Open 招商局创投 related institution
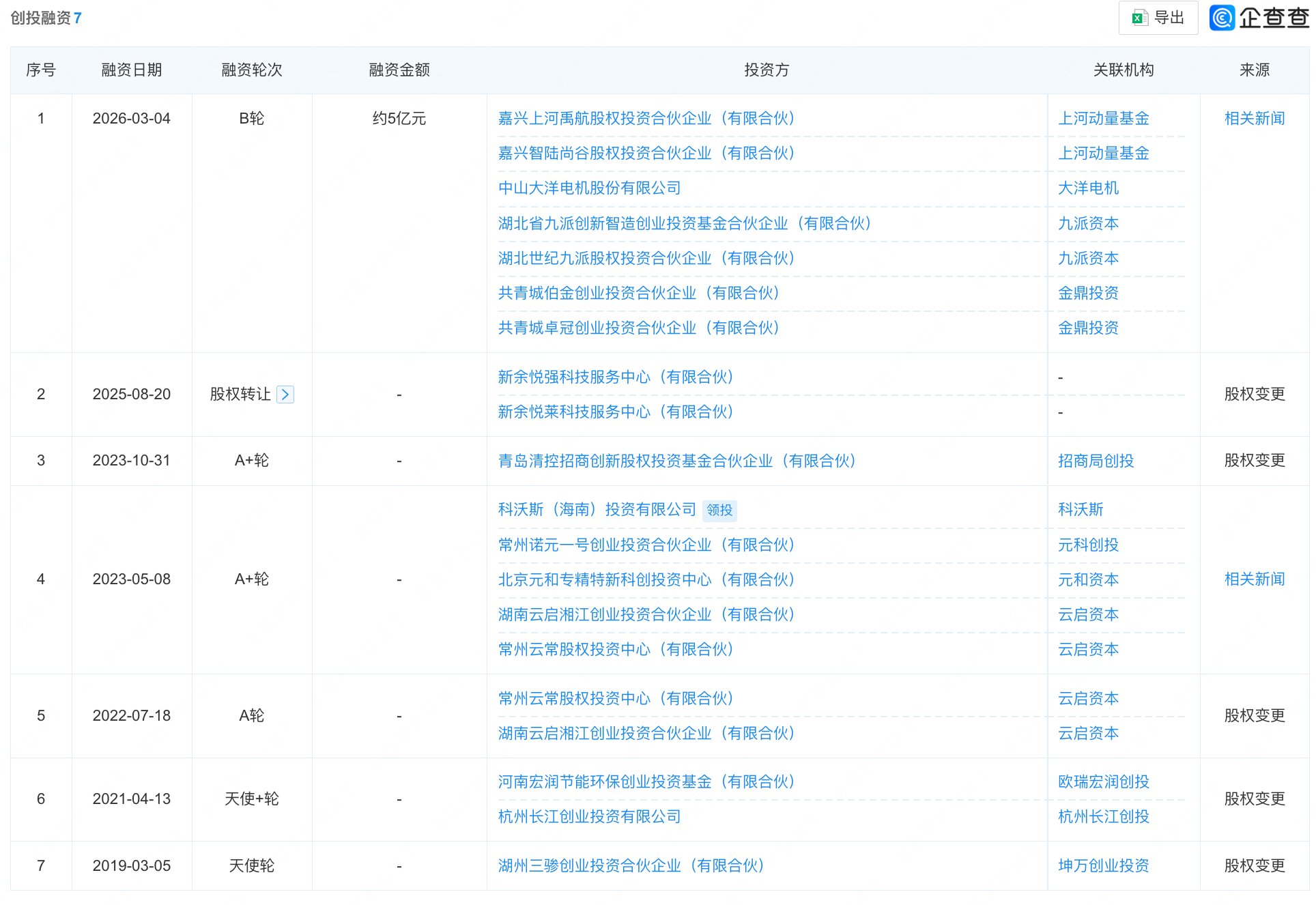Screen dimensions: 1316x905 pos(1096,461)
